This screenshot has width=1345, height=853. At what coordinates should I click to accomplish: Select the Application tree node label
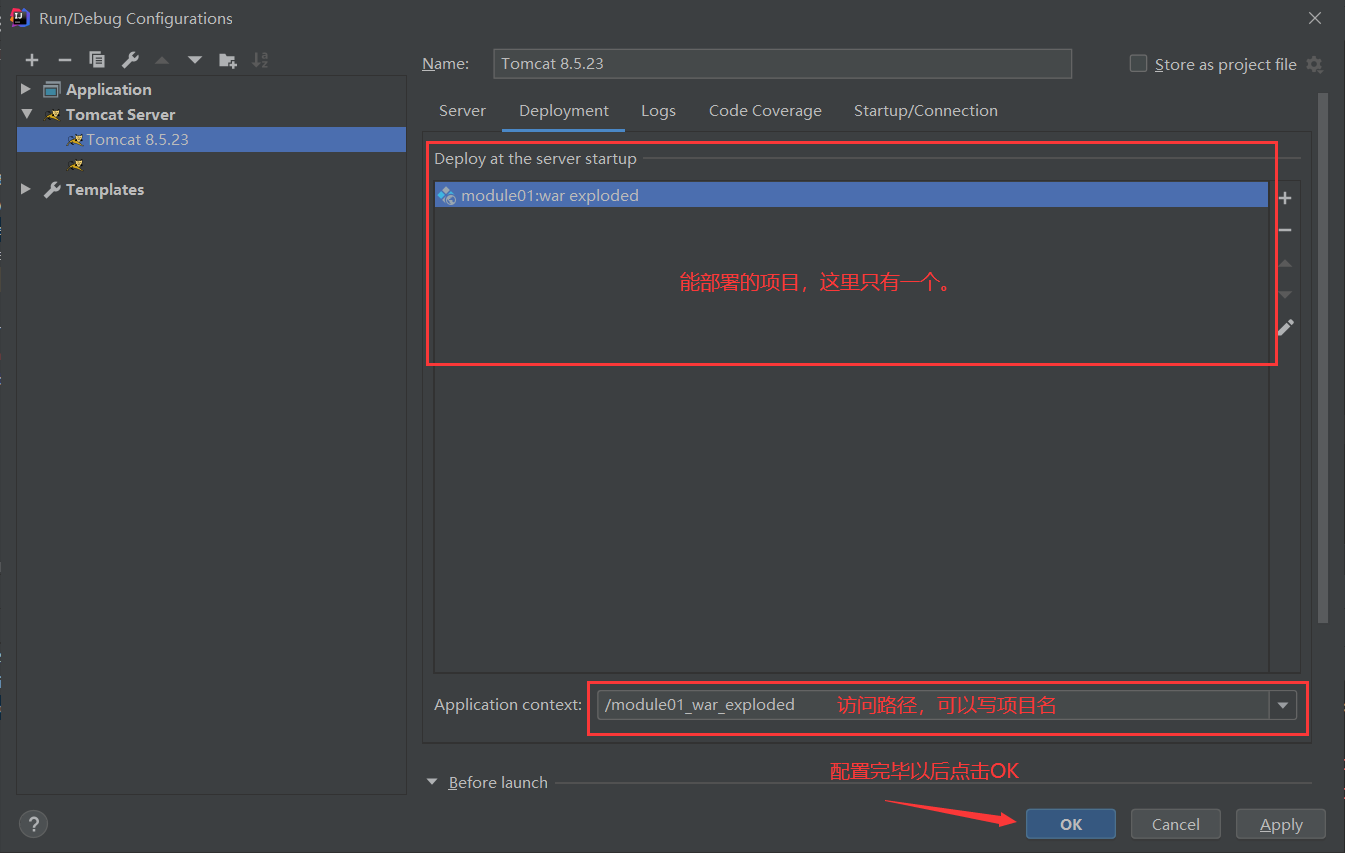pyautogui.click(x=108, y=89)
